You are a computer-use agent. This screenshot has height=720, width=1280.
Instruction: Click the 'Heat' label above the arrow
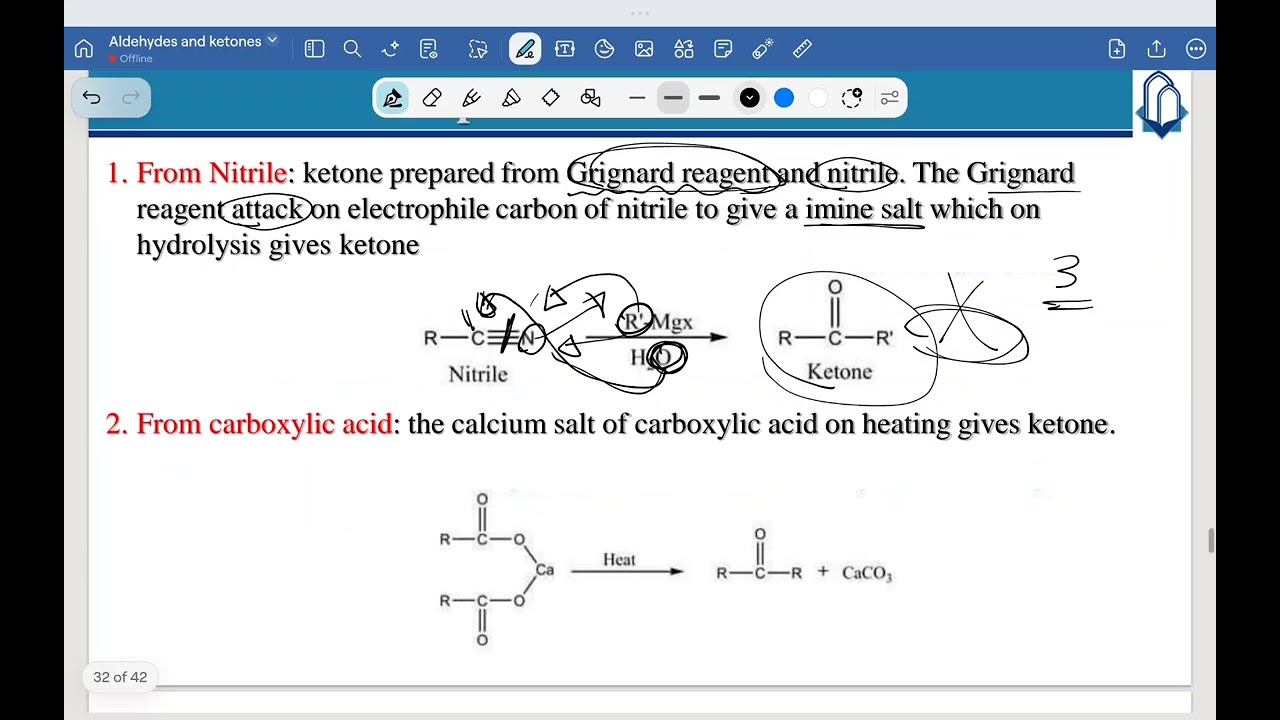click(619, 559)
